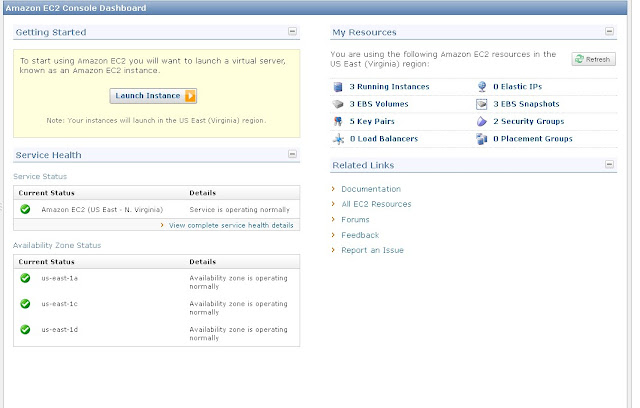Click the Details column header in Service Status
Viewport: 640px width, 408px height.
click(x=202, y=193)
